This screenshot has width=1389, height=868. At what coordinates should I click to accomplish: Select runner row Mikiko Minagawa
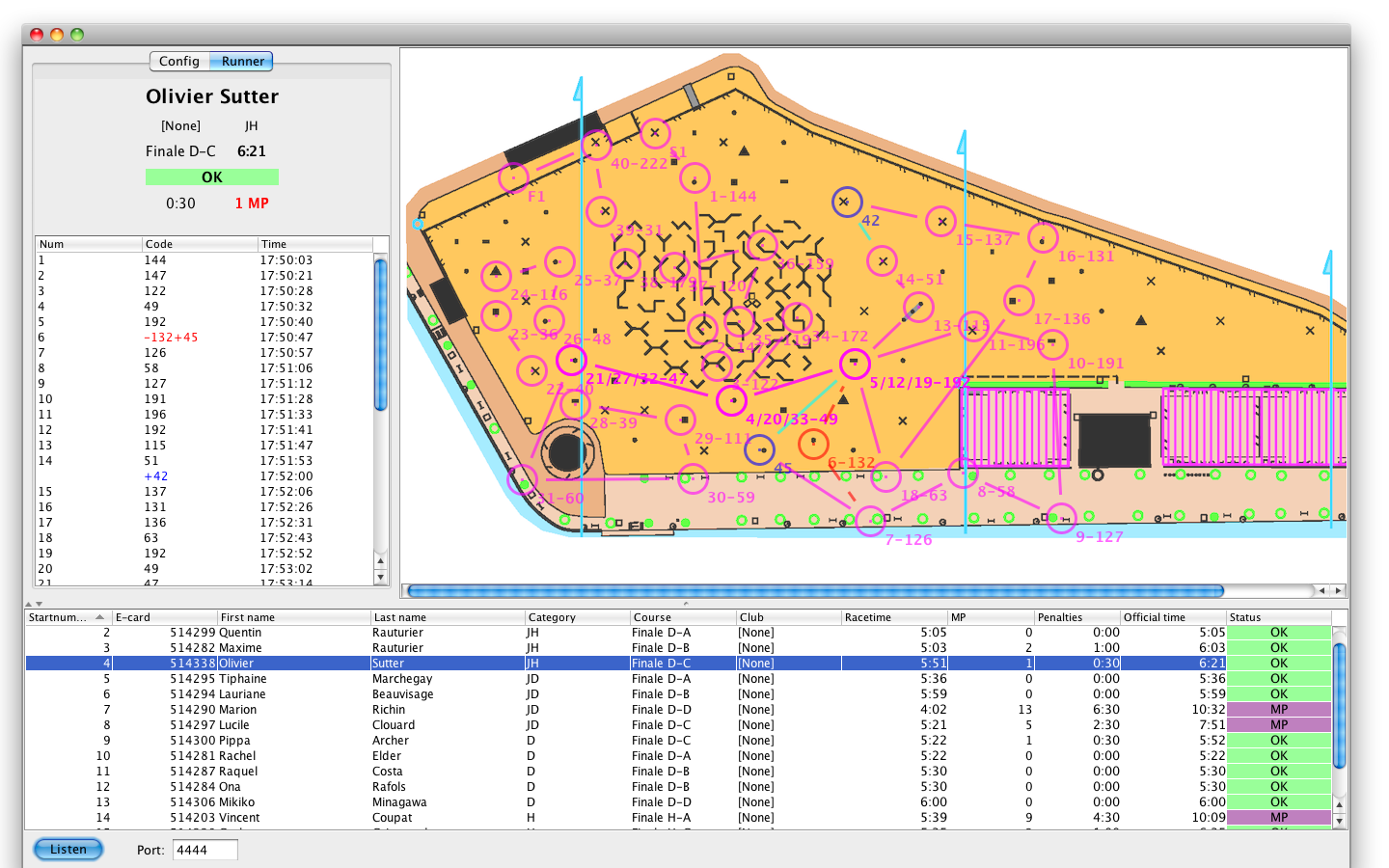pyautogui.click(x=678, y=802)
